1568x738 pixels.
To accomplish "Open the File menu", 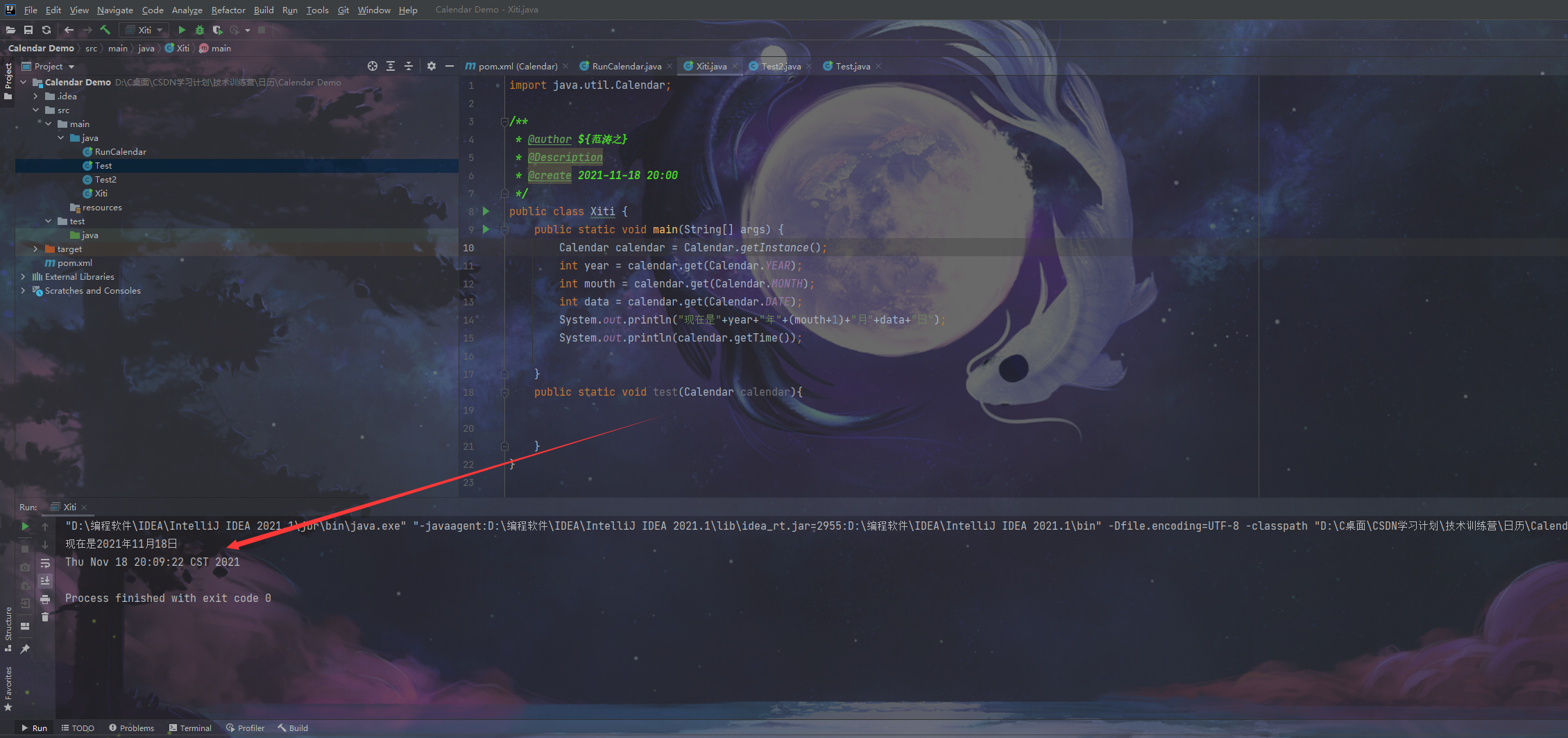I will [x=31, y=10].
